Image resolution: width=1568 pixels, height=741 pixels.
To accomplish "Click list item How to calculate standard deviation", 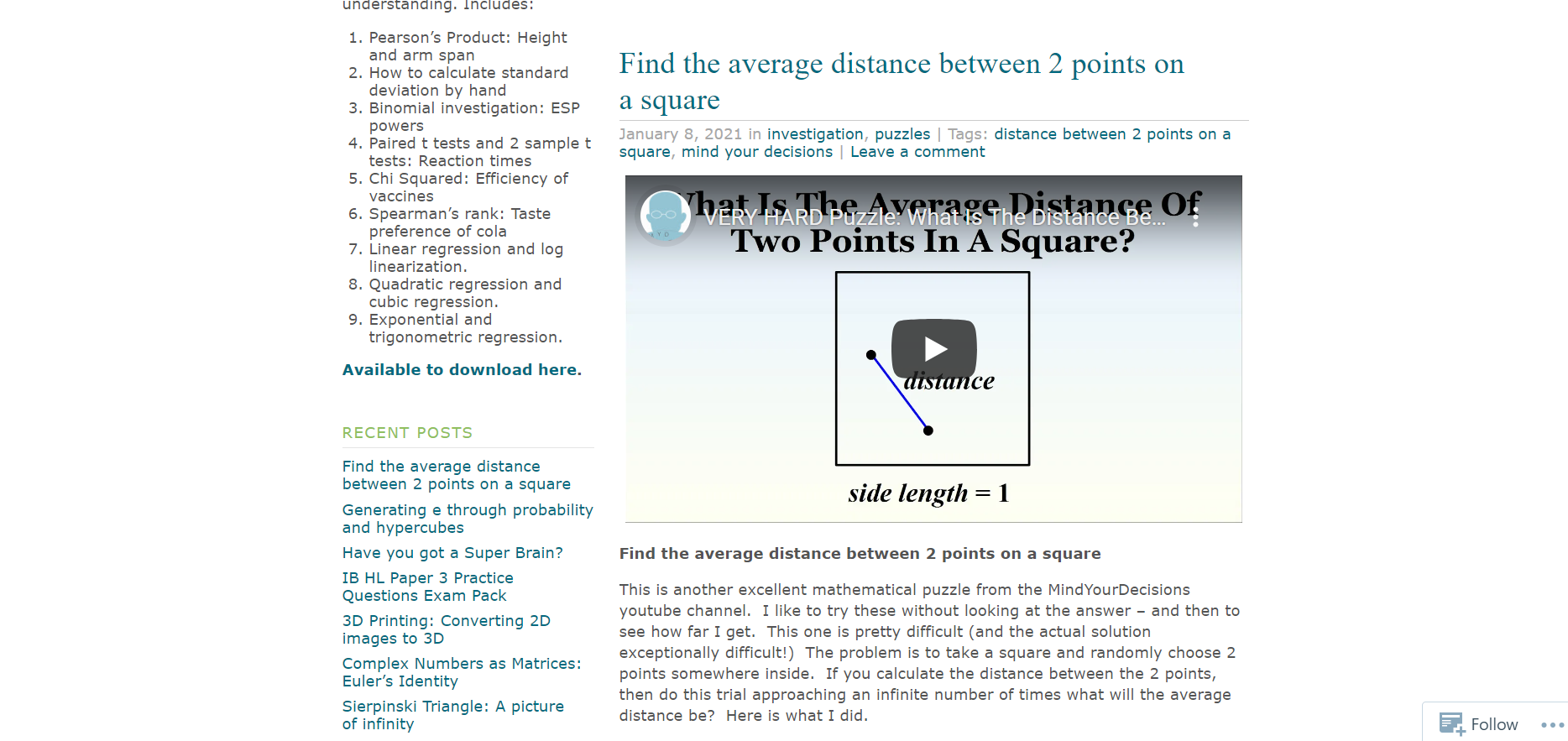I will (469, 81).
